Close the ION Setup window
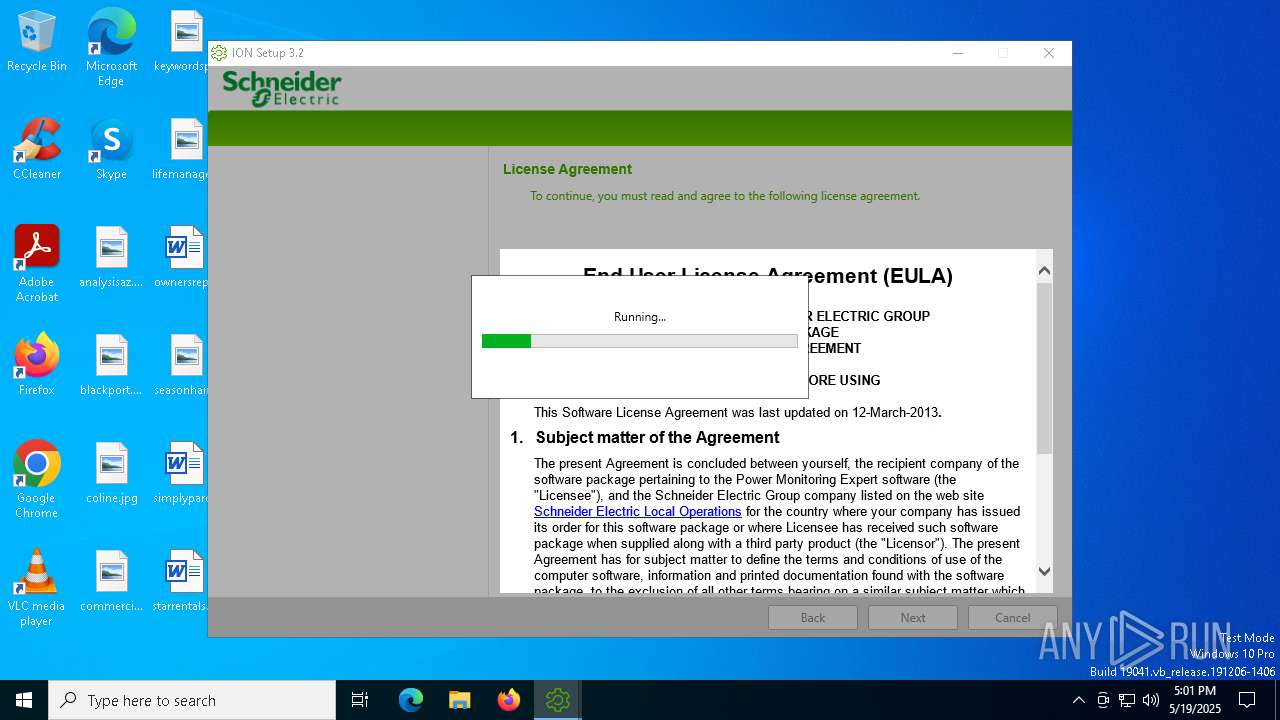This screenshot has width=1280, height=720. pos(1048,53)
